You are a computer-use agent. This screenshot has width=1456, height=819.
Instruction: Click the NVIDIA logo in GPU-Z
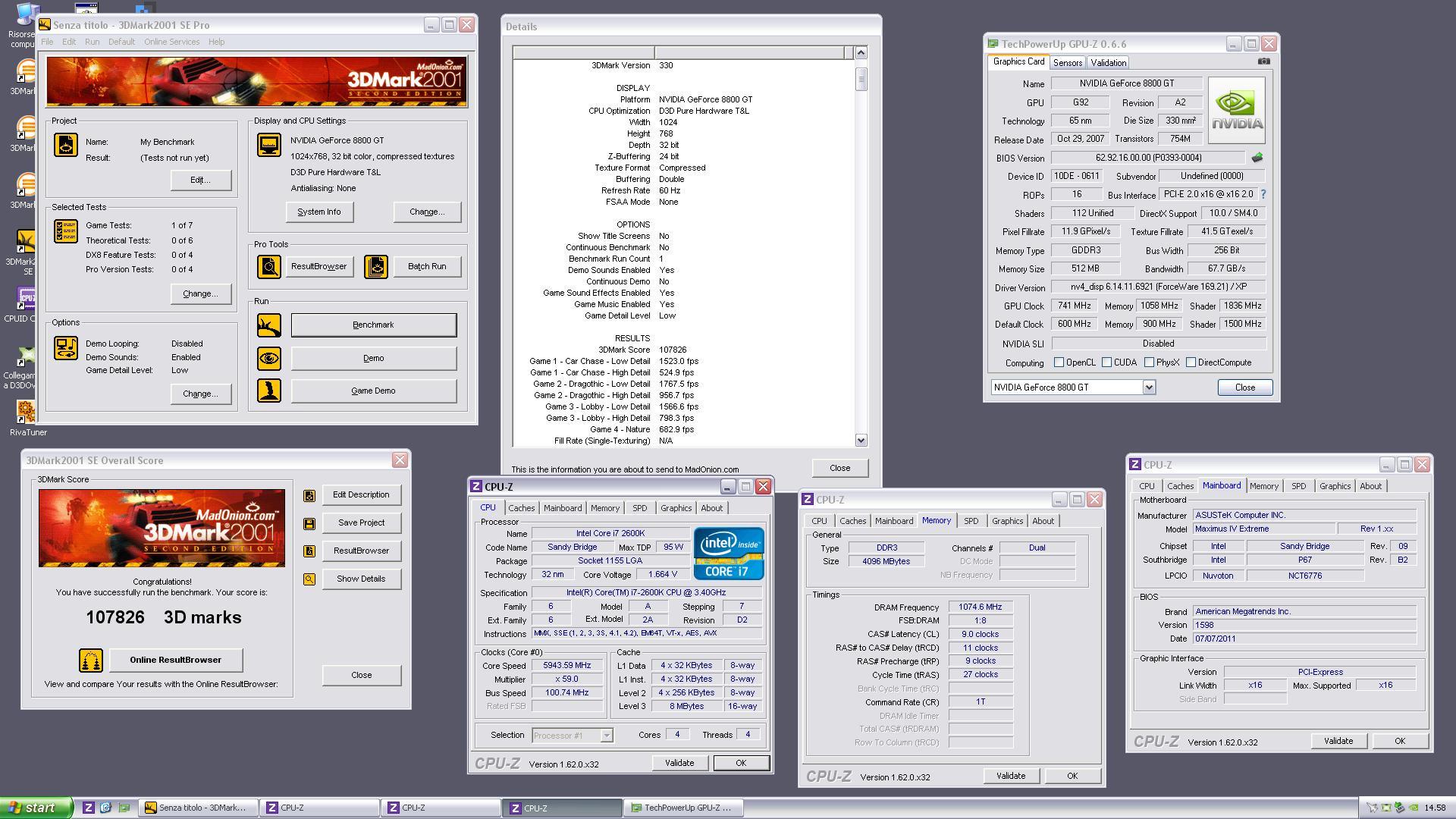(x=1236, y=110)
